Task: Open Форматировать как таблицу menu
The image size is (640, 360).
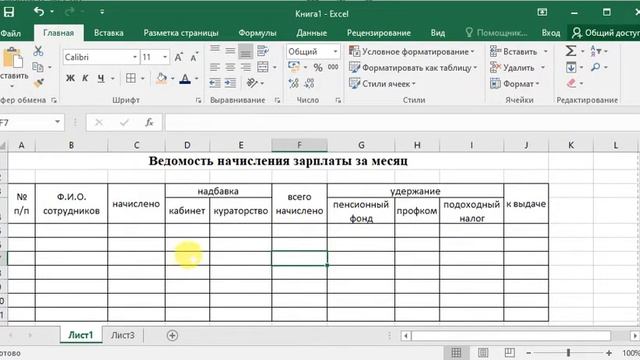Action: point(413,68)
